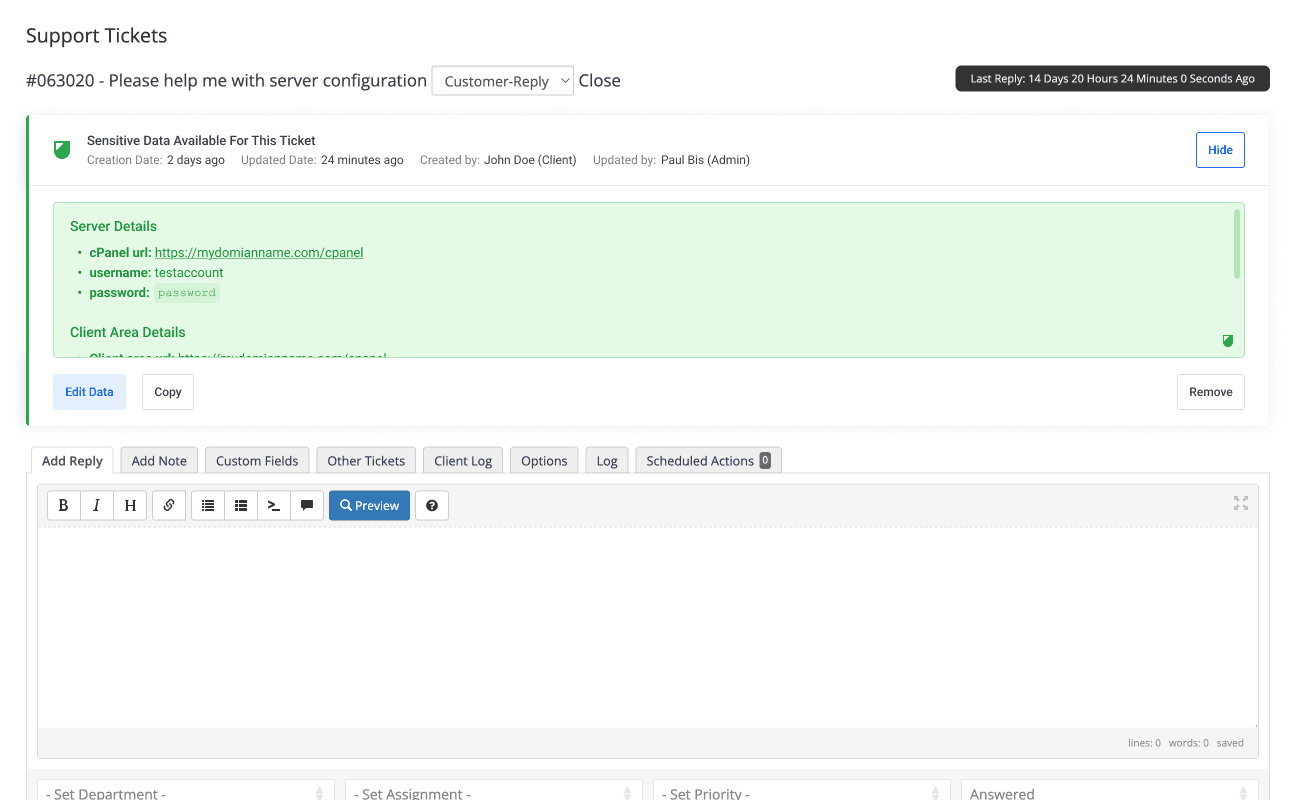Viewport: 1300px width, 800px height.
Task: Open the Customer-Reply status dropdown
Action: pyautogui.click(x=502, y=81)
